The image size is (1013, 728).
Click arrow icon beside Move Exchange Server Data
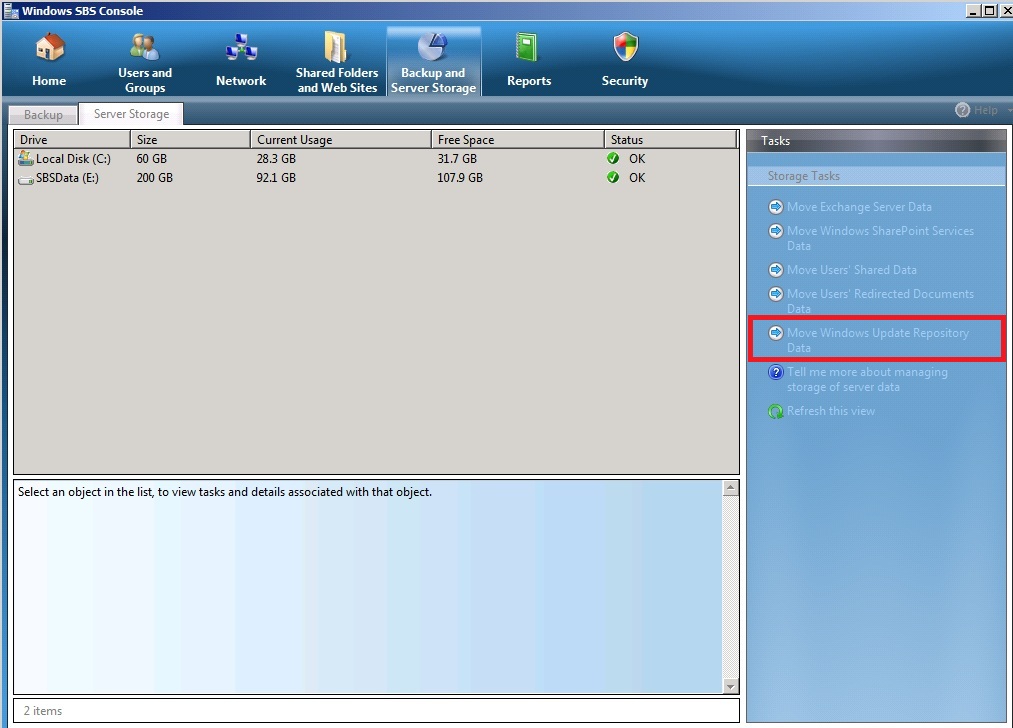point(775,207)
